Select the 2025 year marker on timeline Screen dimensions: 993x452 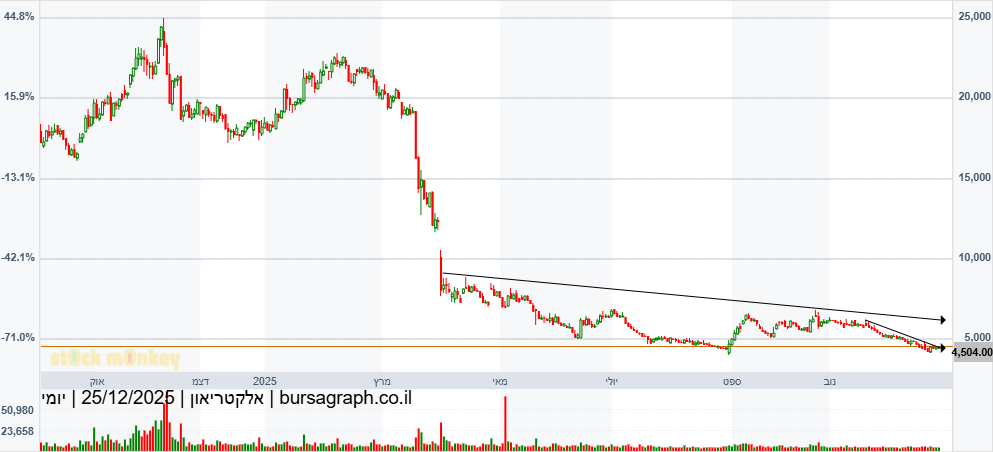pos(265,381)
